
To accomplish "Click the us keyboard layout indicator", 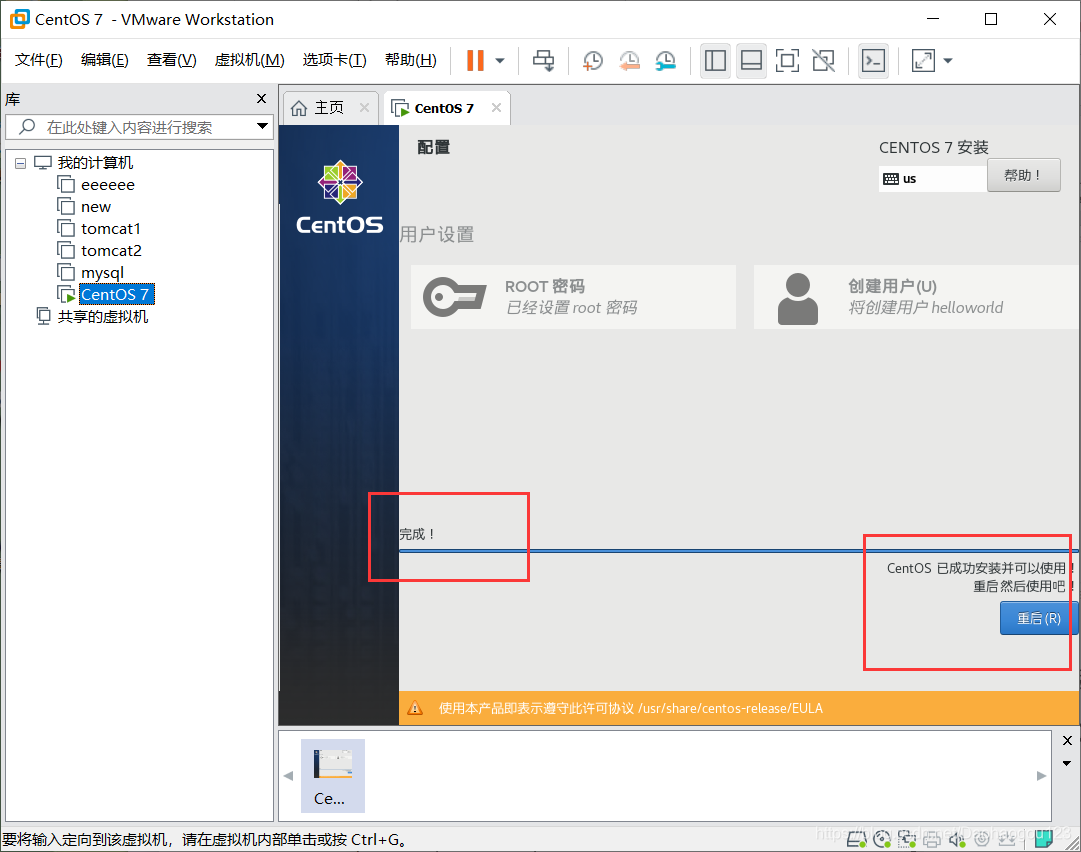I will click(x=932, y=179).
